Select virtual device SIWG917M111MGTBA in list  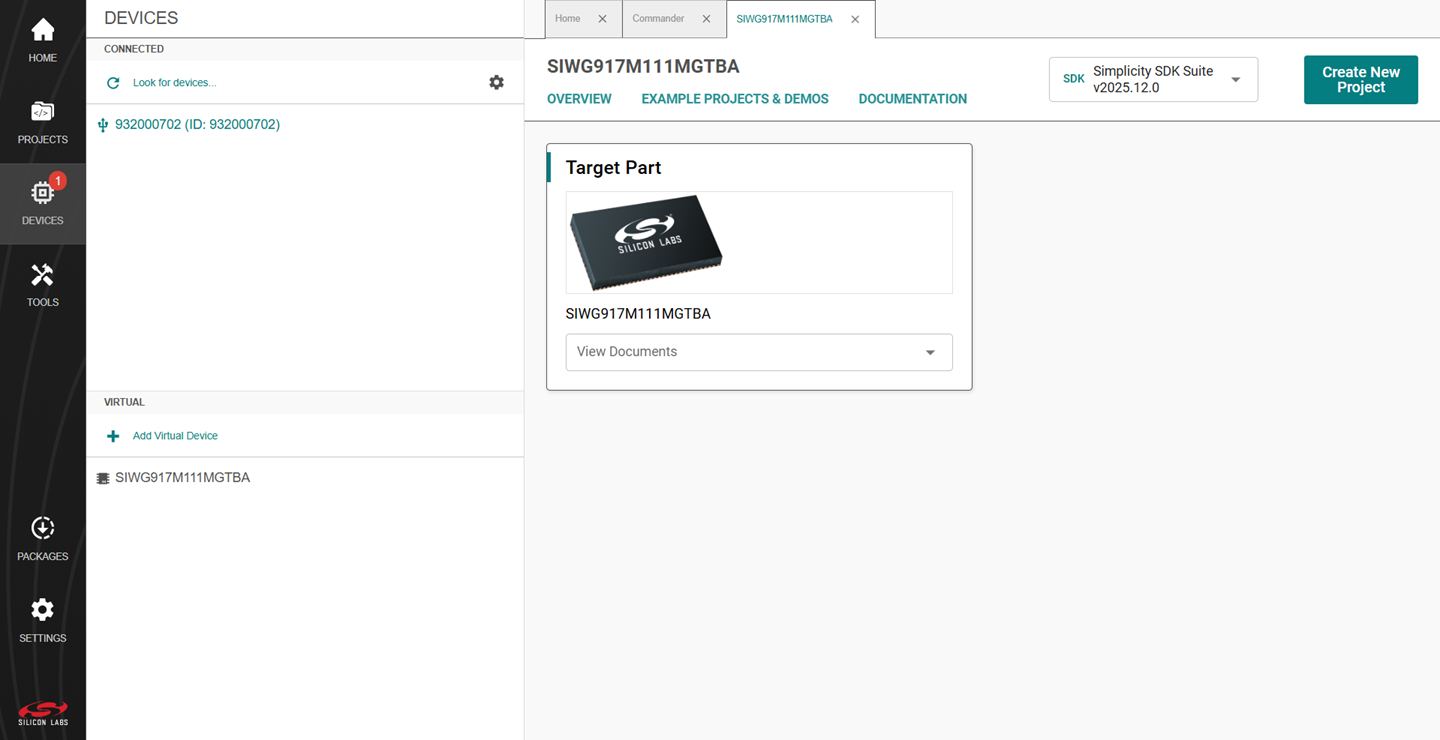[182, 478]
